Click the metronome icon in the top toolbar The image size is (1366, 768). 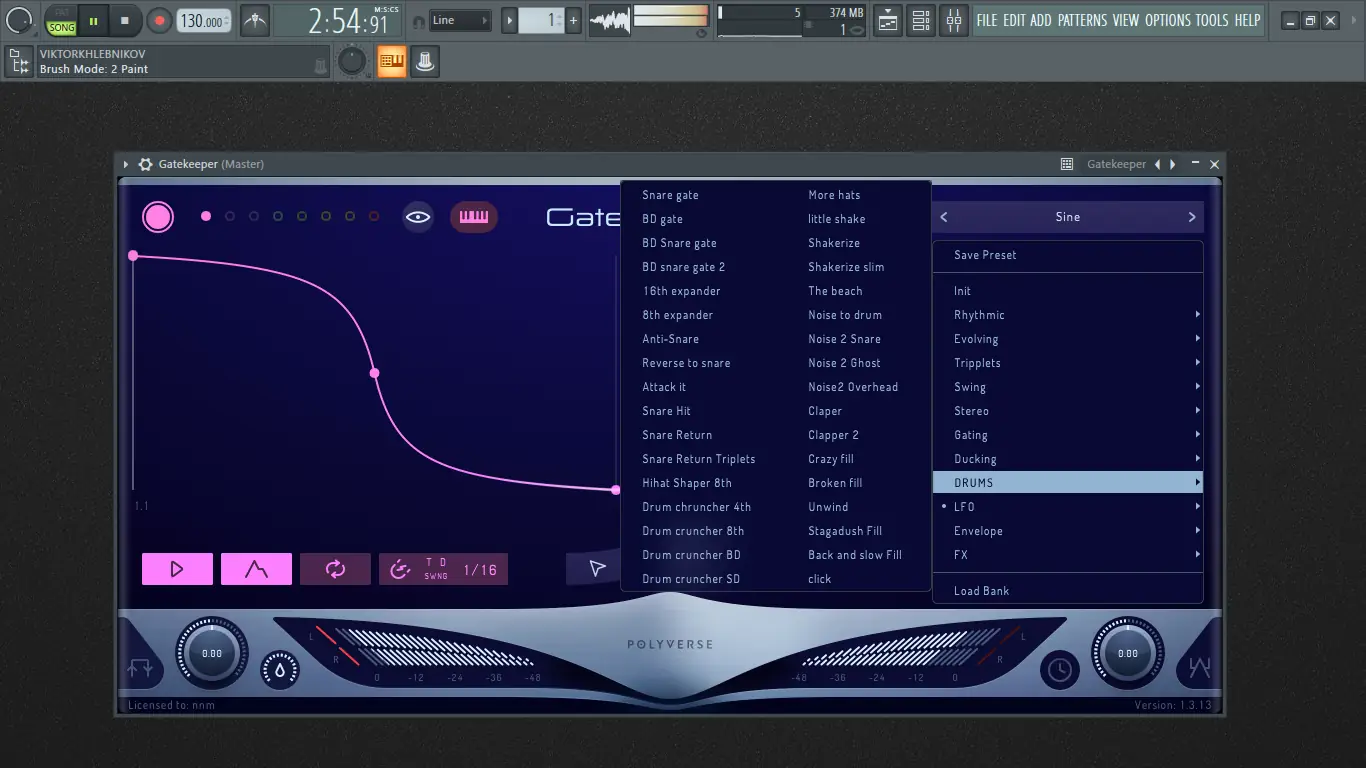pos(255,20)
